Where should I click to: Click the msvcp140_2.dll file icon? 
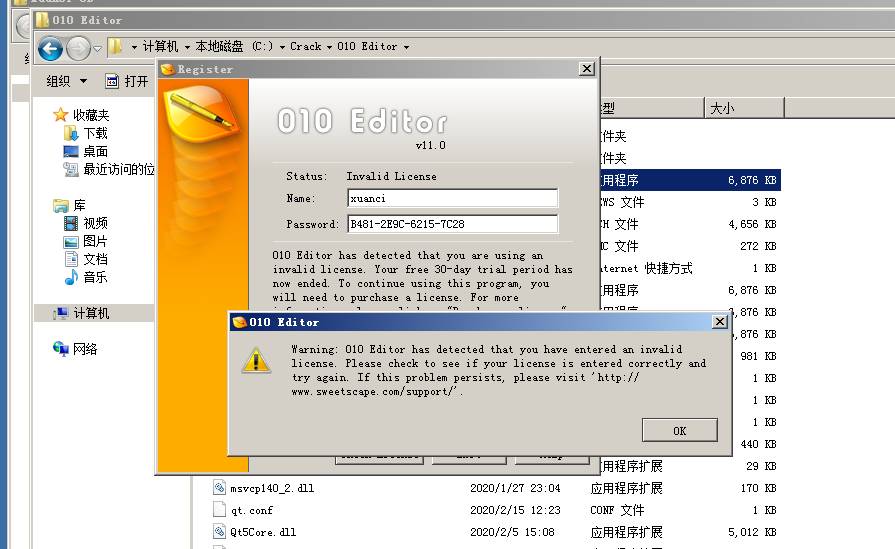(220, 487)
